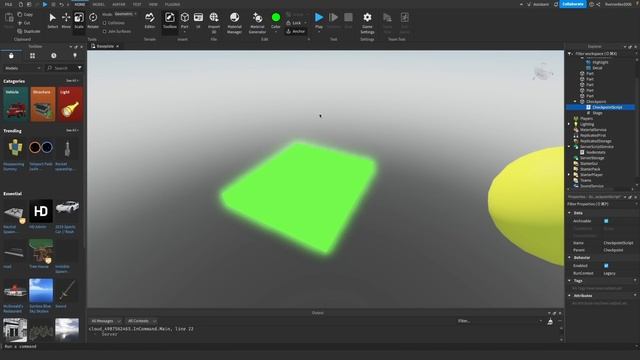Screen dimensions: 640x360
Task: Click the Anchor button
Action: click(x=296, y=31)
